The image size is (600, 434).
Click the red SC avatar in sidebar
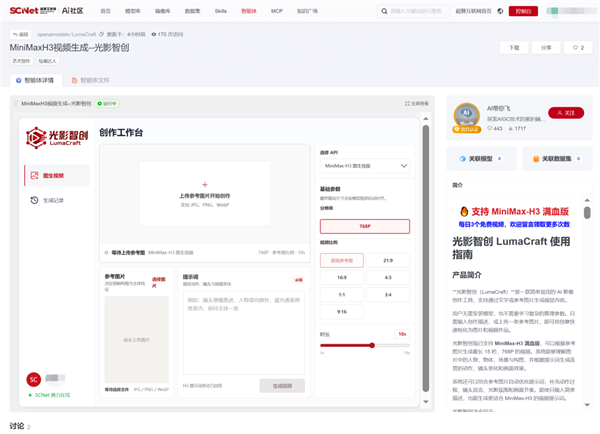pos(34,379)
